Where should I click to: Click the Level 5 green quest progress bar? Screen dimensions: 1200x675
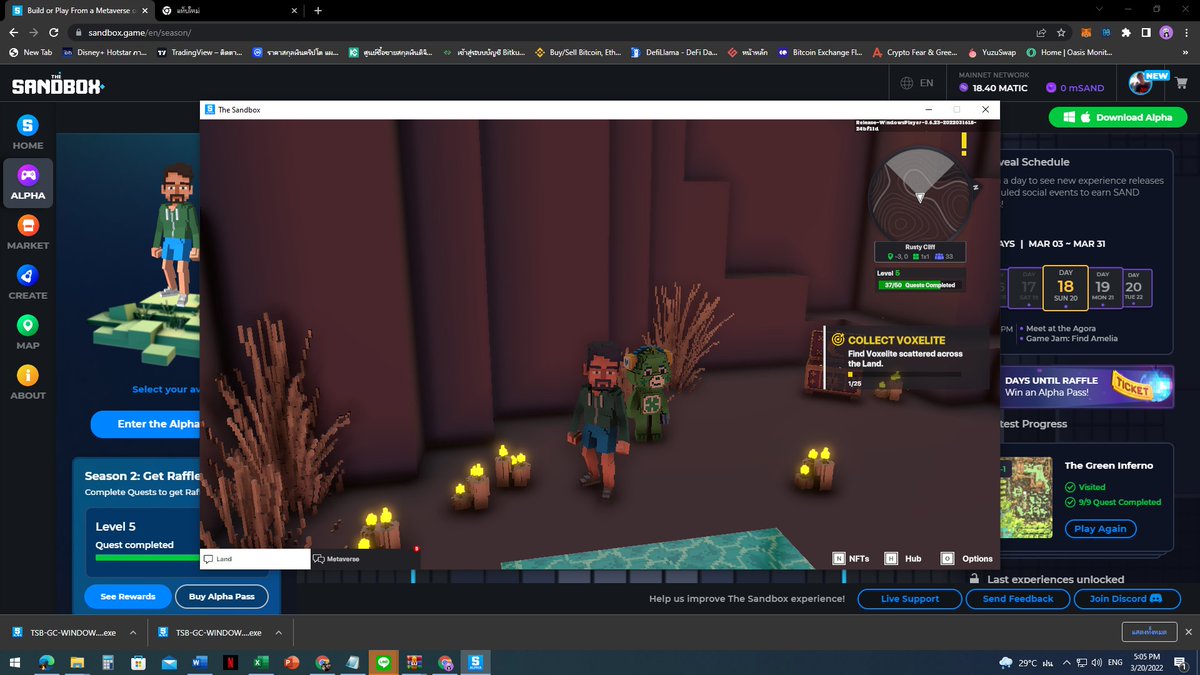(148, 559)
